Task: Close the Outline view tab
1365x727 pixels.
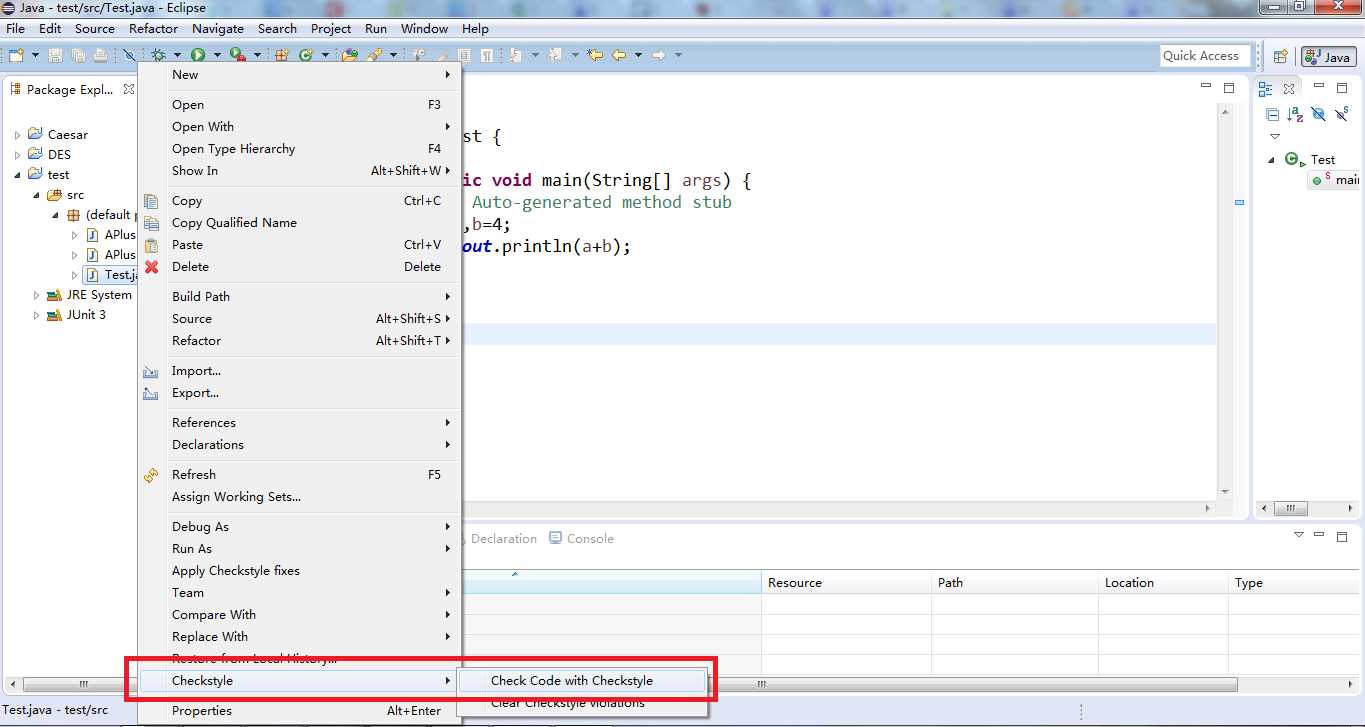Action: tap(1289, 89)
